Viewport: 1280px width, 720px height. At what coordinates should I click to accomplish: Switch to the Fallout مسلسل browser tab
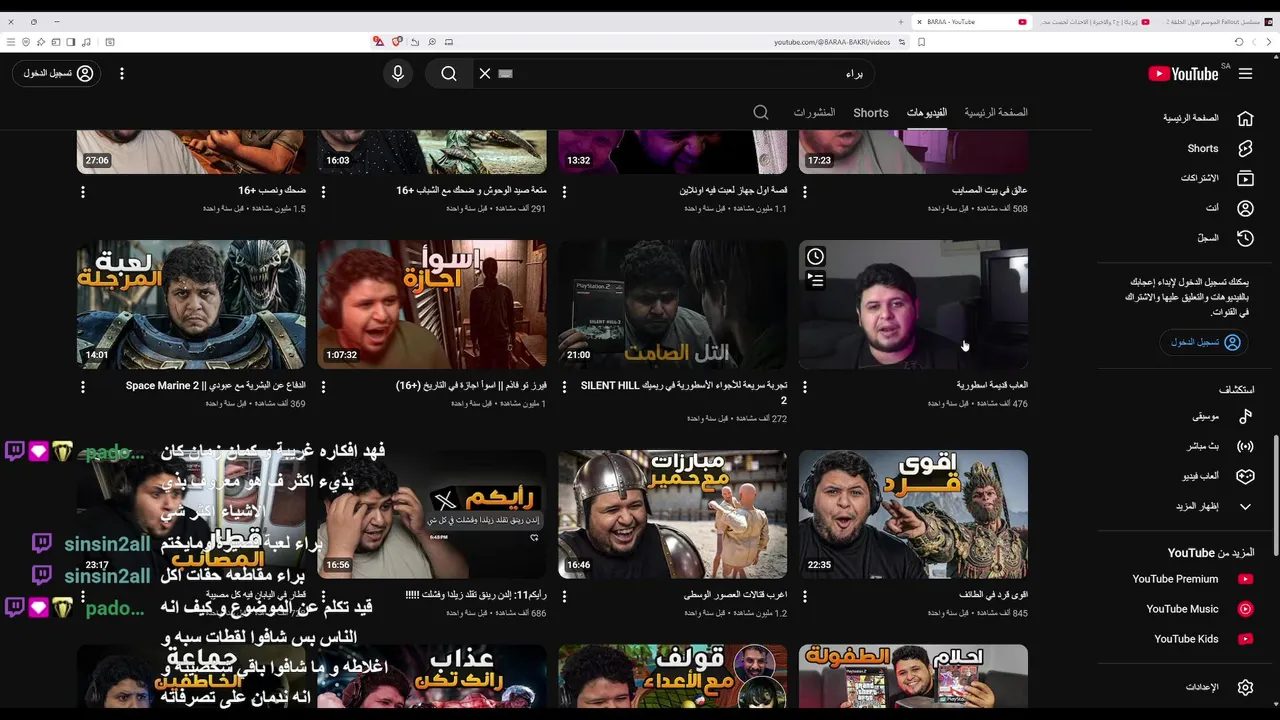(x=1217, y=21)
